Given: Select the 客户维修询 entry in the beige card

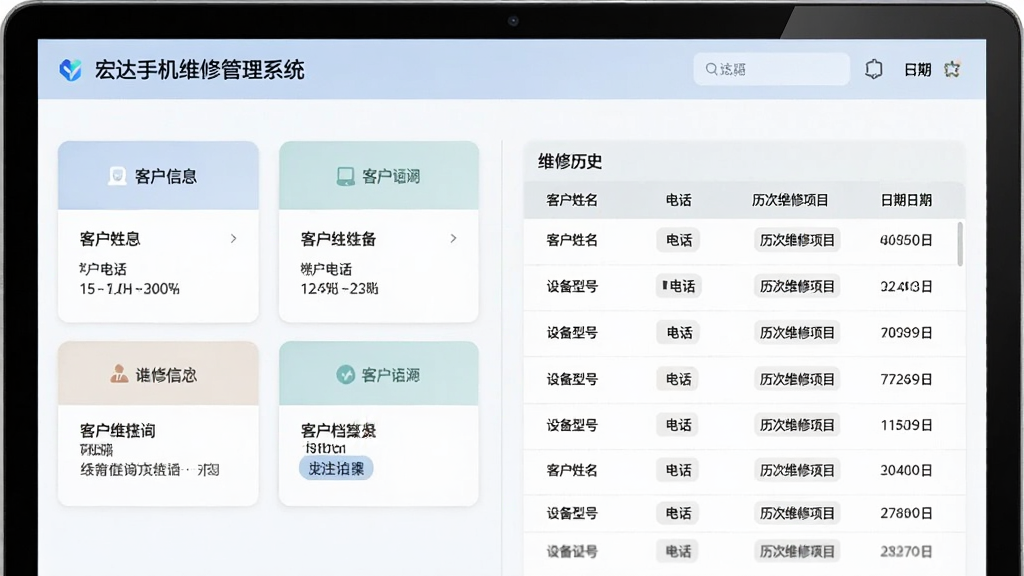Looking at the screenshot, I should (118, 430).
